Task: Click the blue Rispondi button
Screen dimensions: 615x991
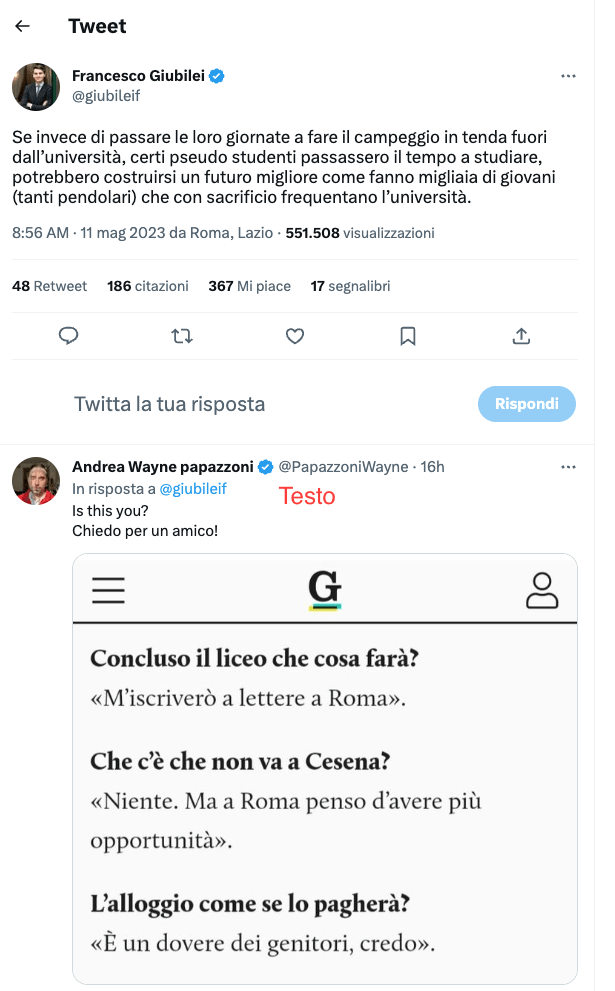Action: (x=527, y=404)
